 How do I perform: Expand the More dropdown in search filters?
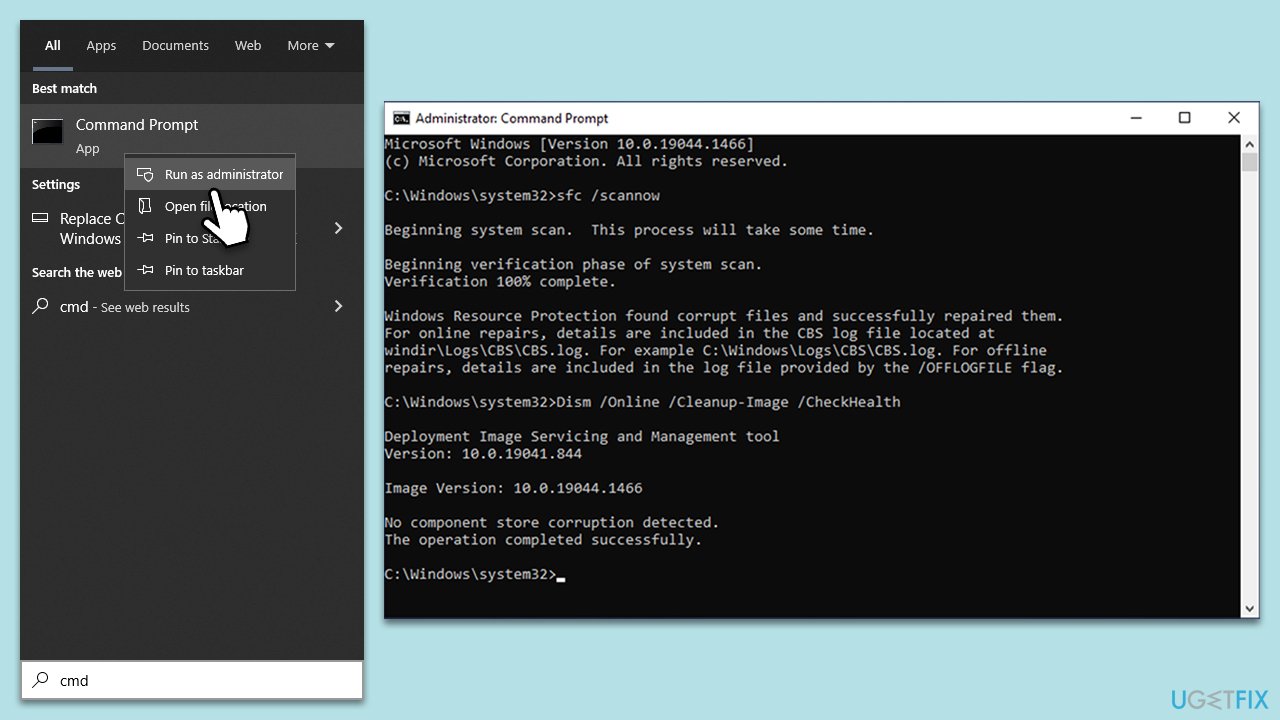coord(310,45)
